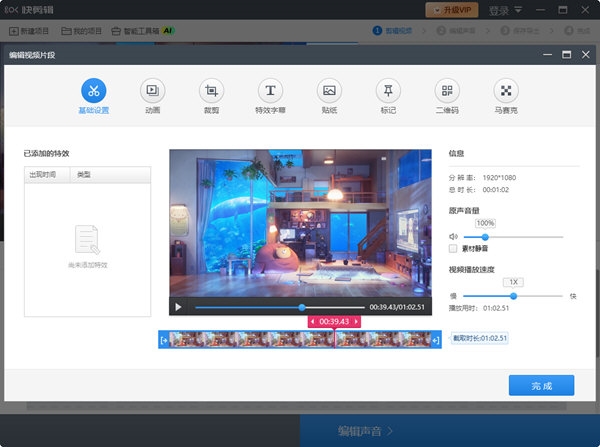Open the 二维码 QR code tool
Image resolution: width=600 pixels, height=447 pixels.
click(446, 90)
